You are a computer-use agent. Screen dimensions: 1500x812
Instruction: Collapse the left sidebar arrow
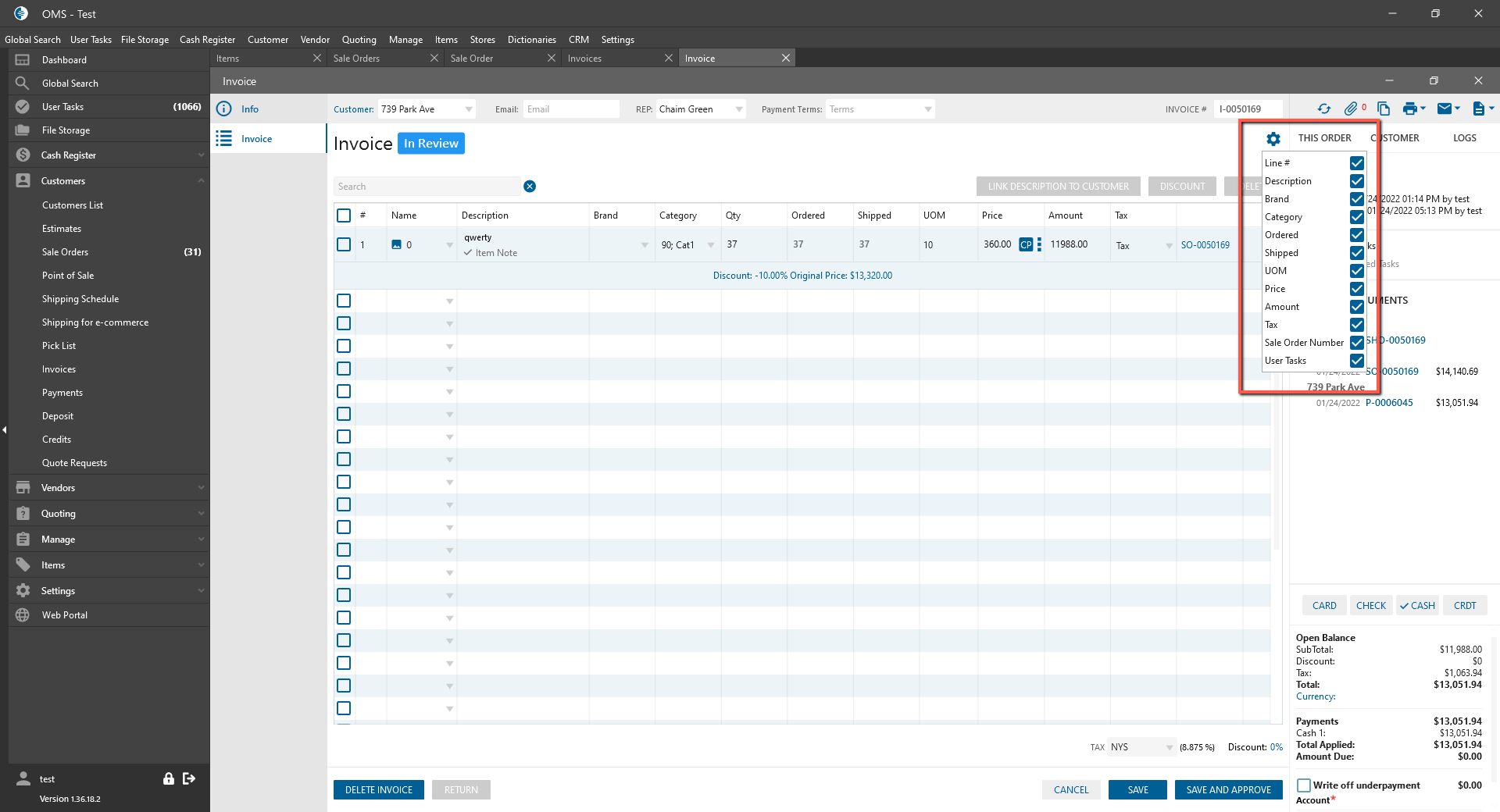pos(4,429)
